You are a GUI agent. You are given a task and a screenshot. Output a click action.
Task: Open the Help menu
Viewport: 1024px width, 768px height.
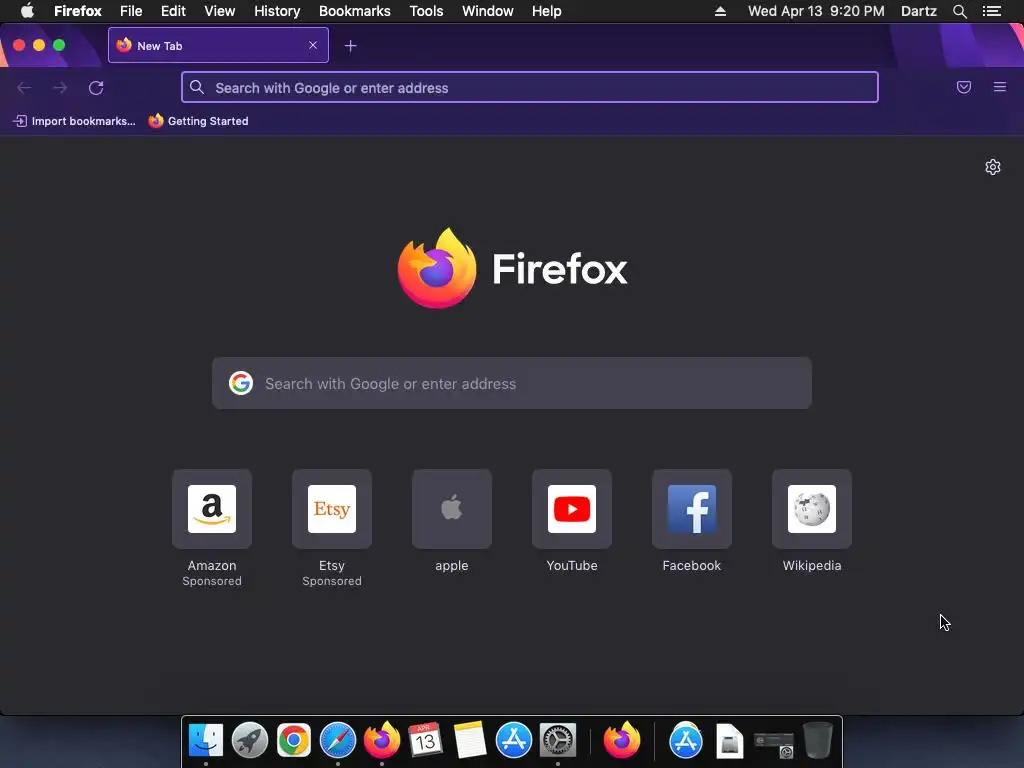coord(547,11)
